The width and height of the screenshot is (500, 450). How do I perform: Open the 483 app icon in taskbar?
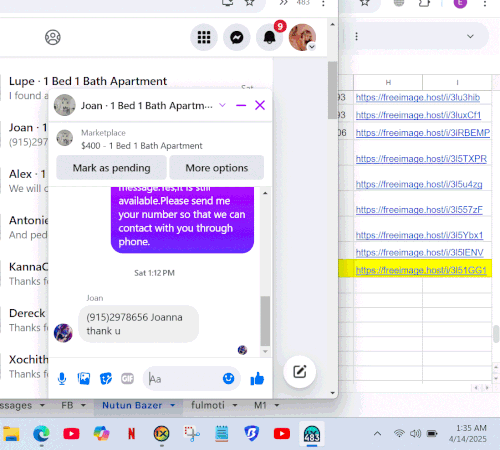(x=312, y=434)
